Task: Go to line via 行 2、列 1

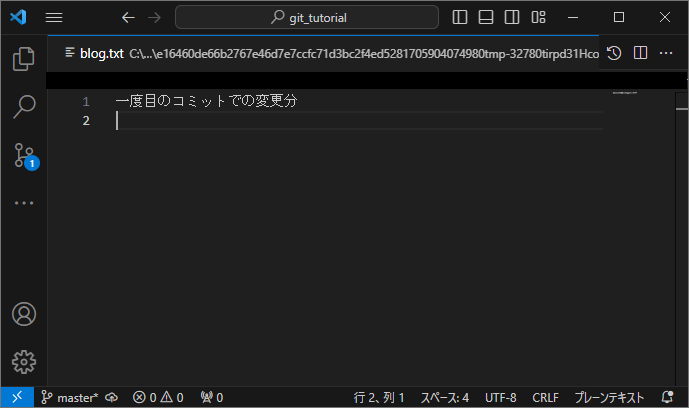Action: (379, 397)
